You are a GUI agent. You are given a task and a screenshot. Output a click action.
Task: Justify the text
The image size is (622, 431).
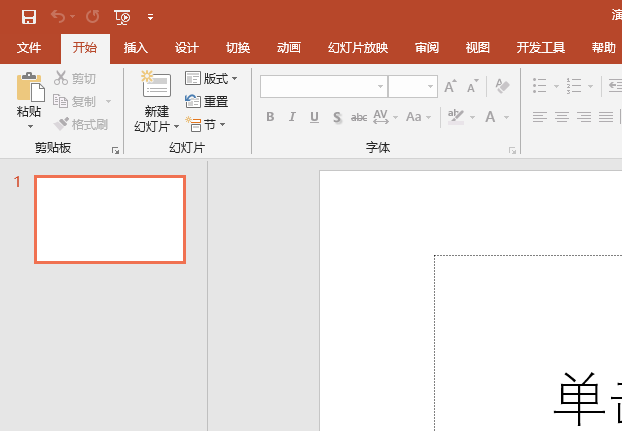(606, 117)
